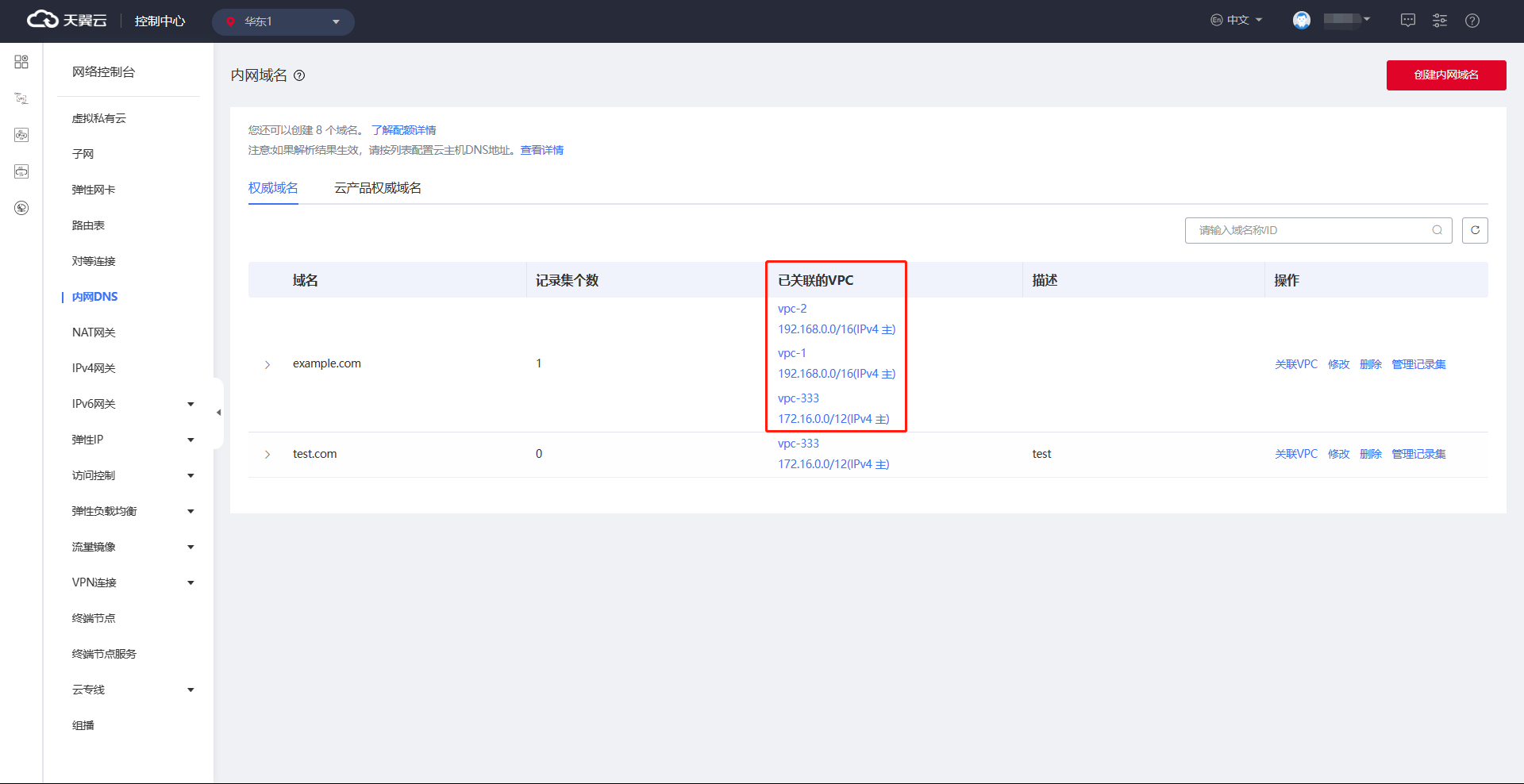Screen dimensions: 1524x784
Task: Click the user avatar icon in header
Action: pyautogui.click(x=1302, y=21)
